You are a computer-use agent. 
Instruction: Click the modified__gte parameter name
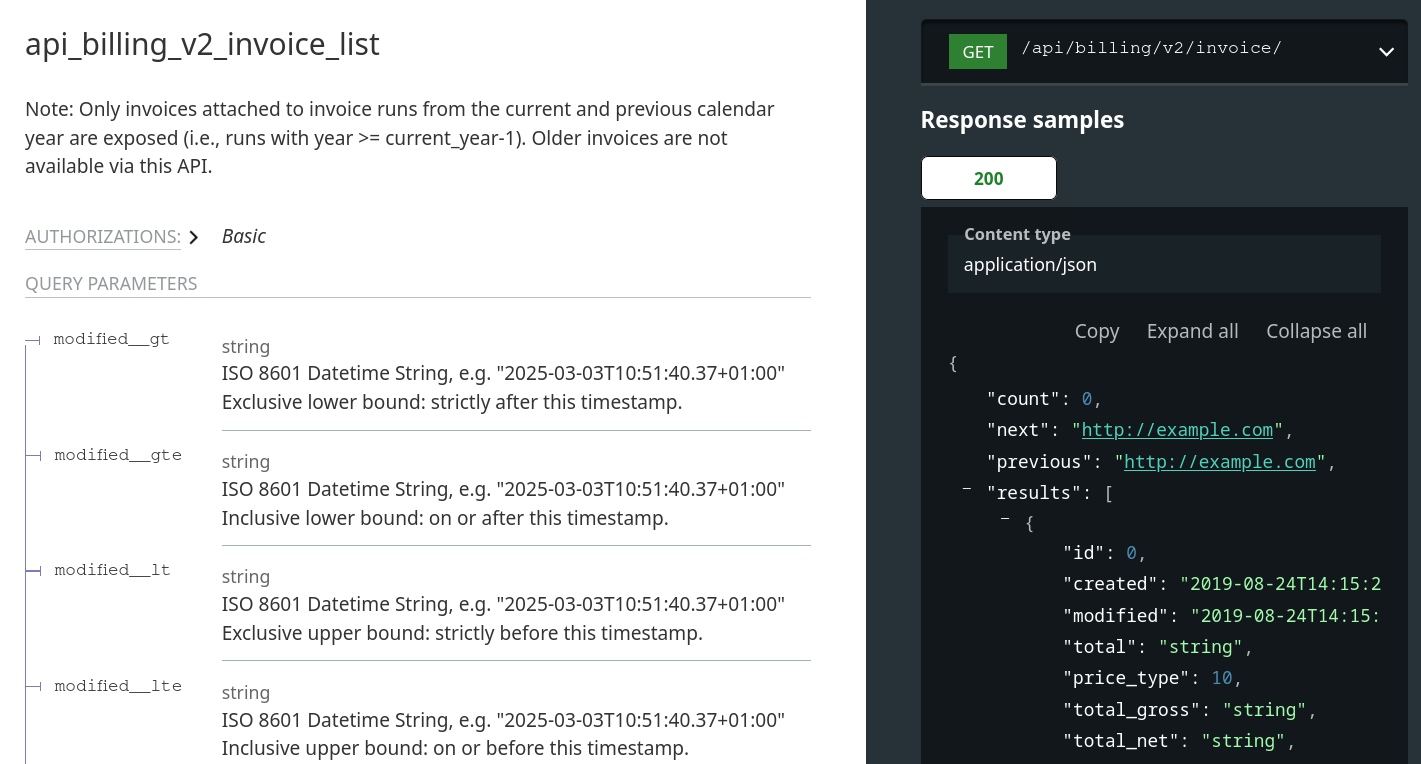[117, 455]
